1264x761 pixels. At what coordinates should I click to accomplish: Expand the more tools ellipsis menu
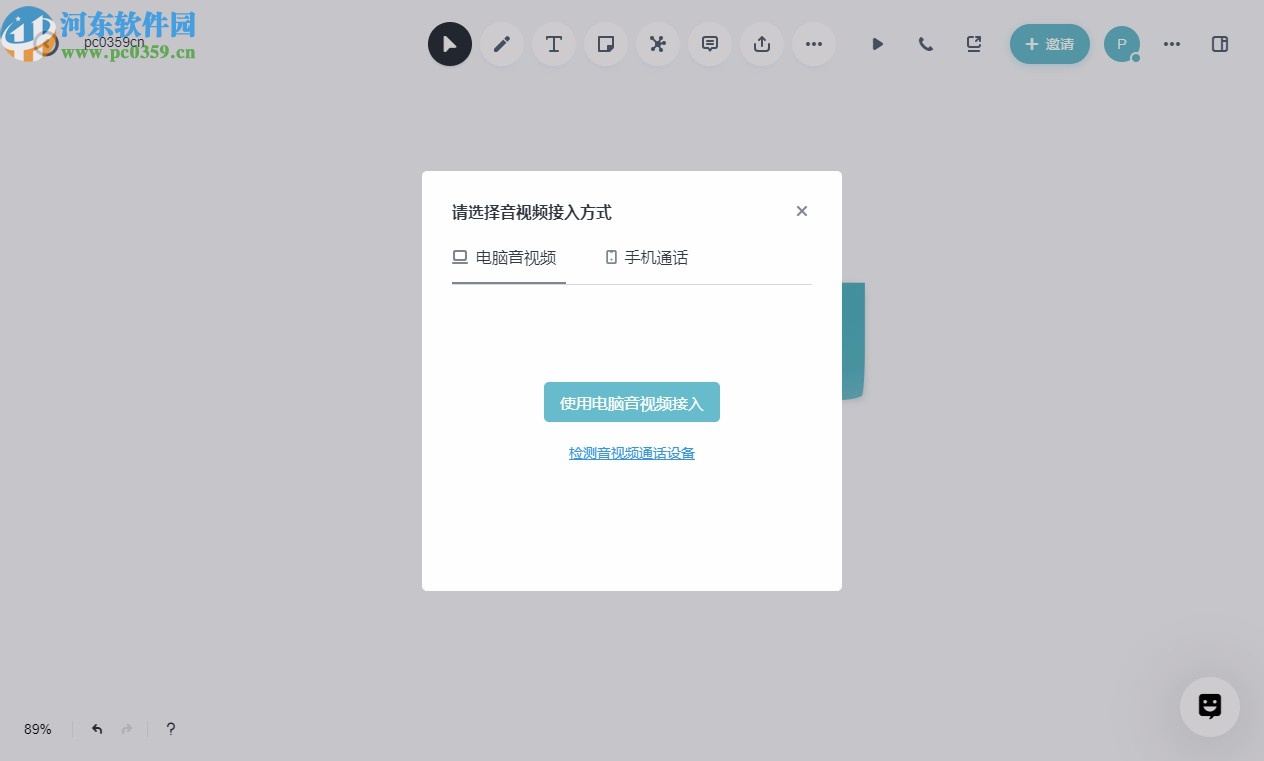coord(814,44)
